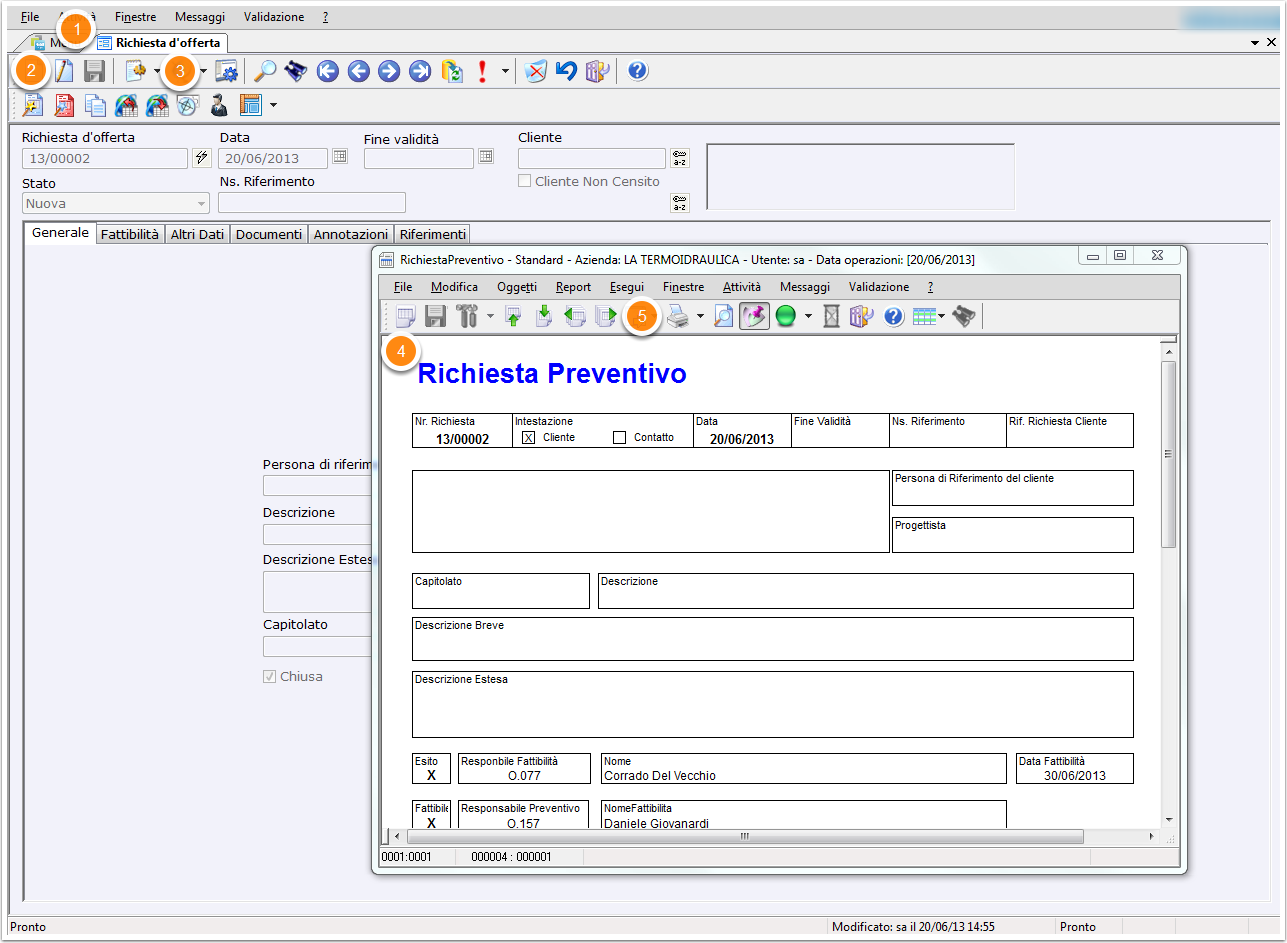Expand the dropdown arrow beside the tools icon

pos(490,317)
